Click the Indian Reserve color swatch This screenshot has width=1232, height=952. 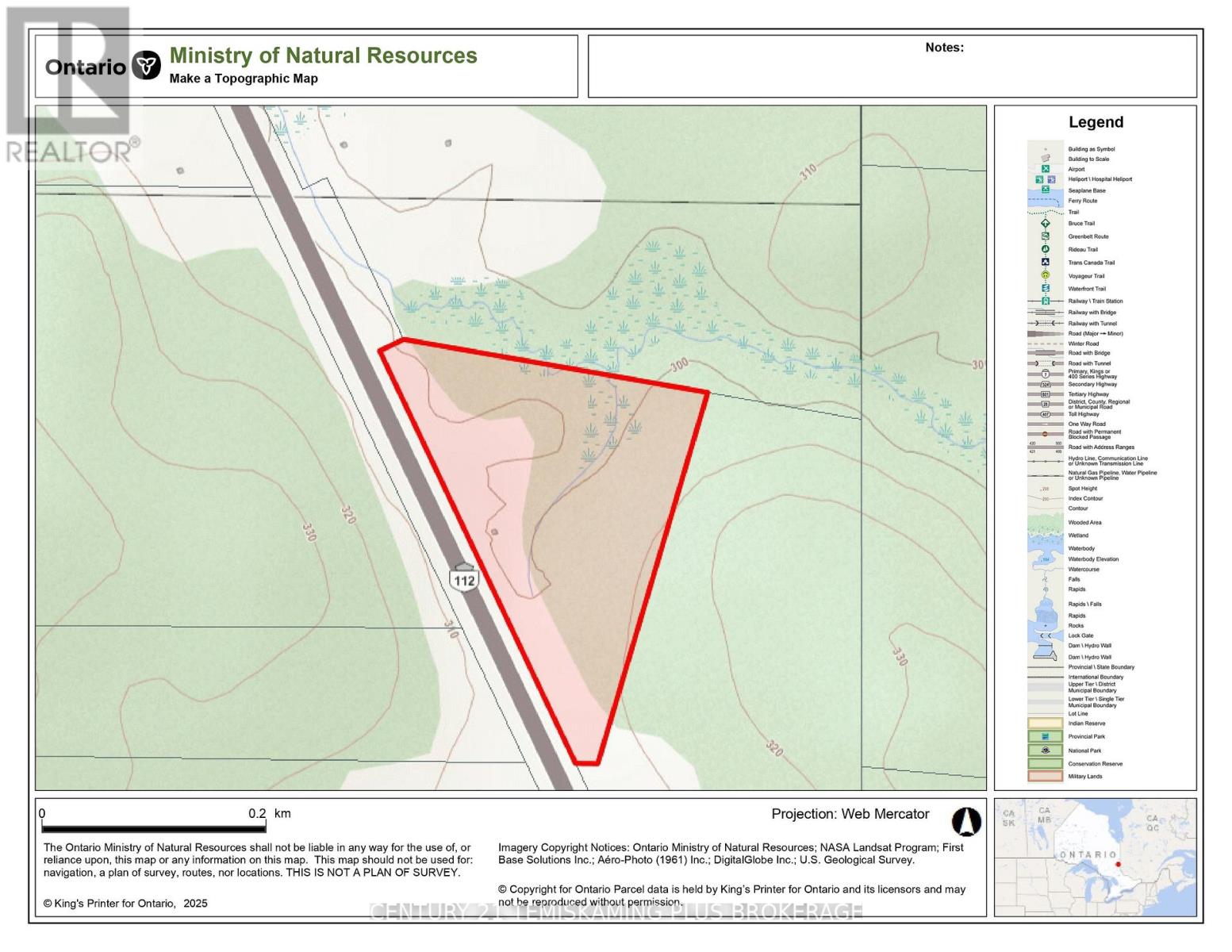pos(1046,724)
